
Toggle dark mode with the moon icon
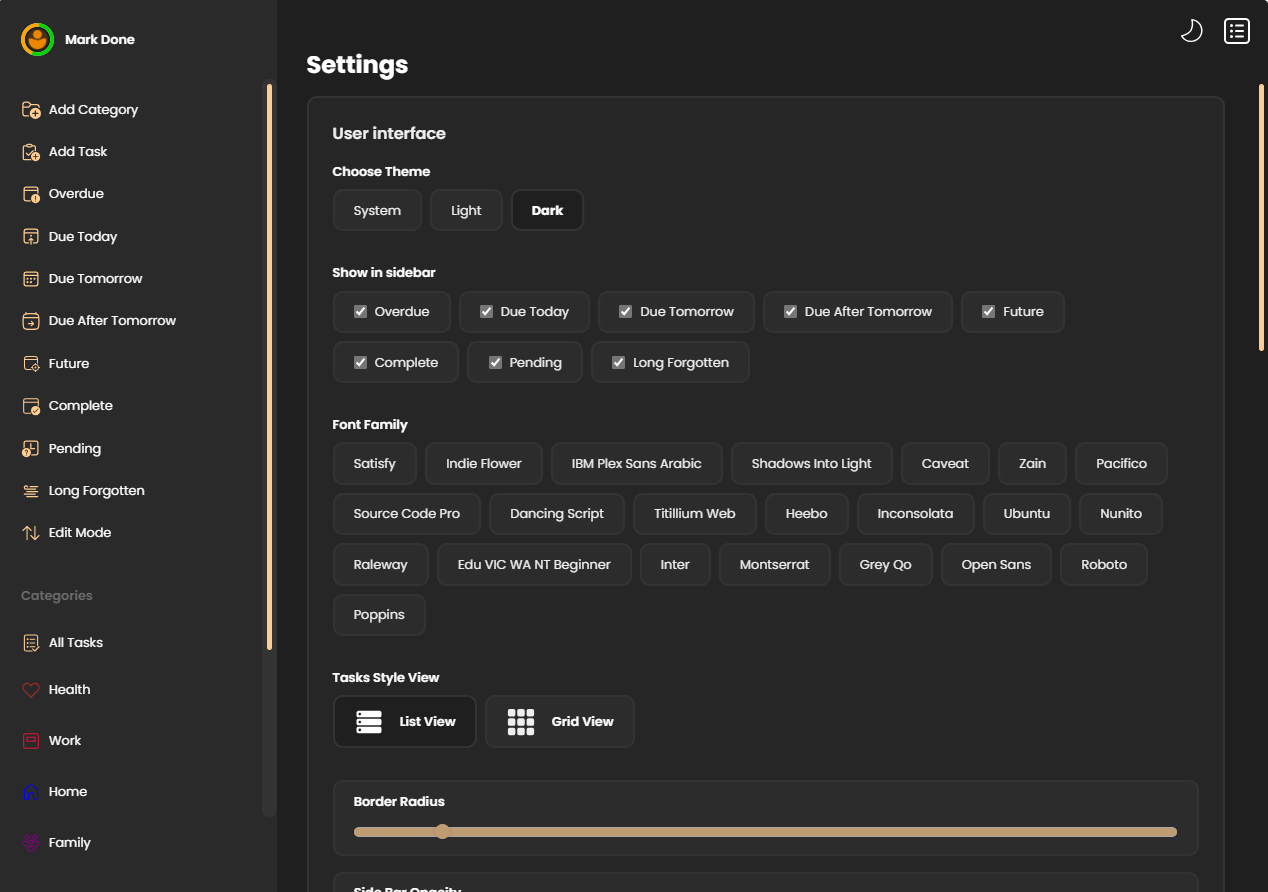1191,31
